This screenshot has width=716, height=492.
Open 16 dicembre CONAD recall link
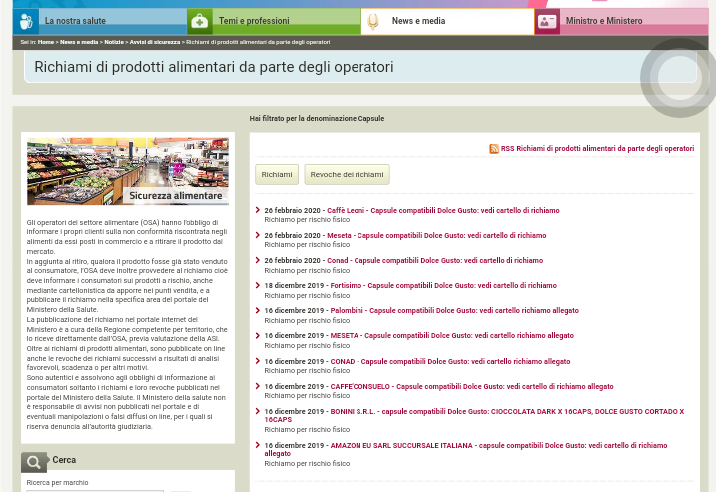[450, 361]
